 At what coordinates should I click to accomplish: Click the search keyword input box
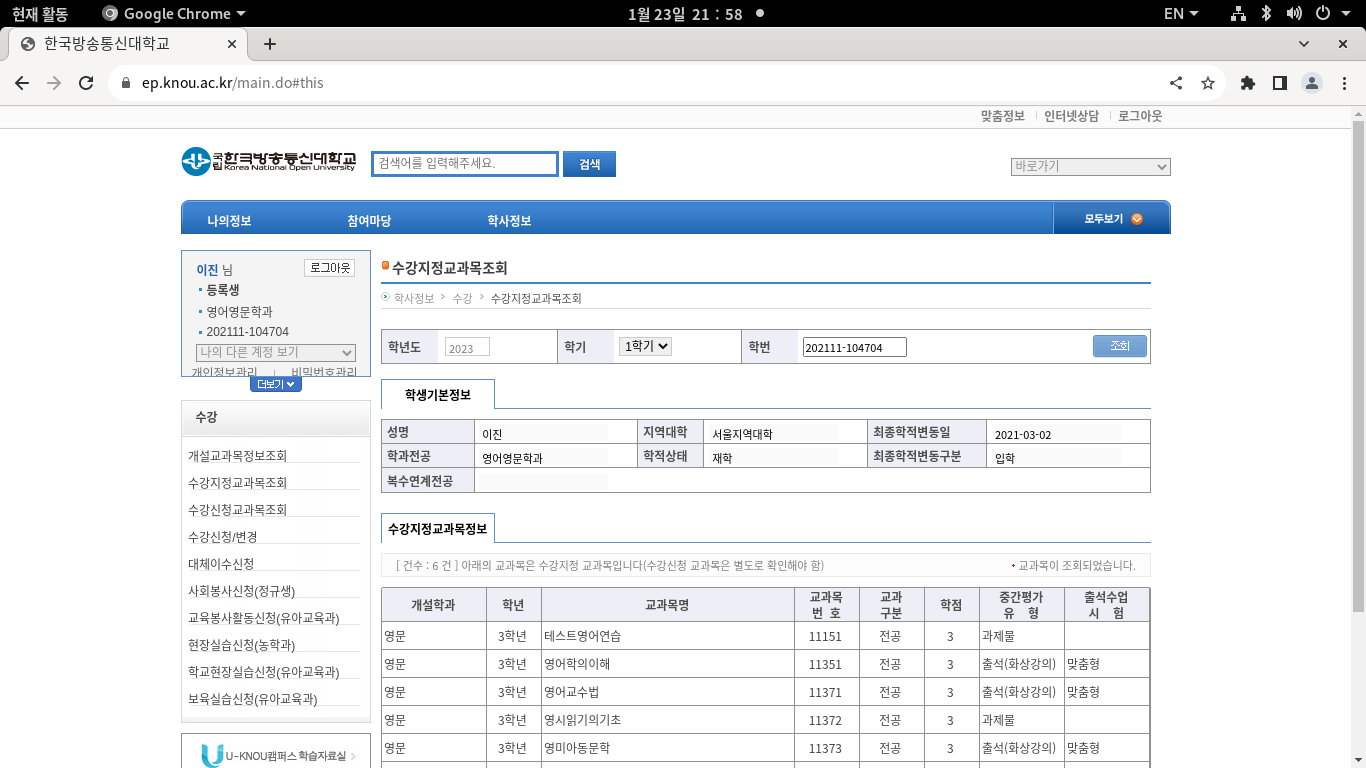[x=464, y=164]
